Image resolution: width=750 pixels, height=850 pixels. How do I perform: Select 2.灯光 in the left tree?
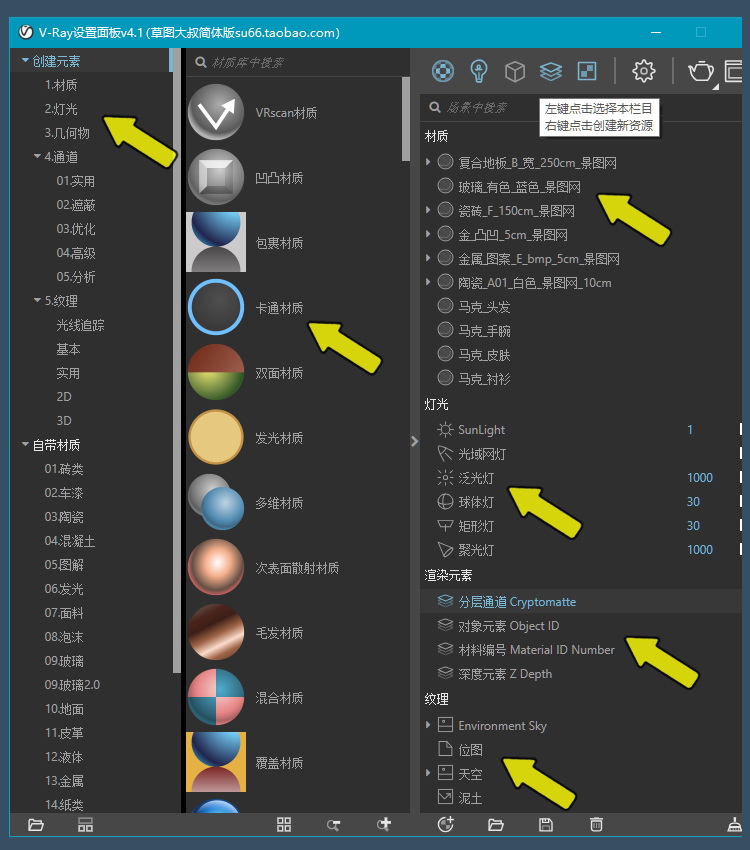(61, 109)
